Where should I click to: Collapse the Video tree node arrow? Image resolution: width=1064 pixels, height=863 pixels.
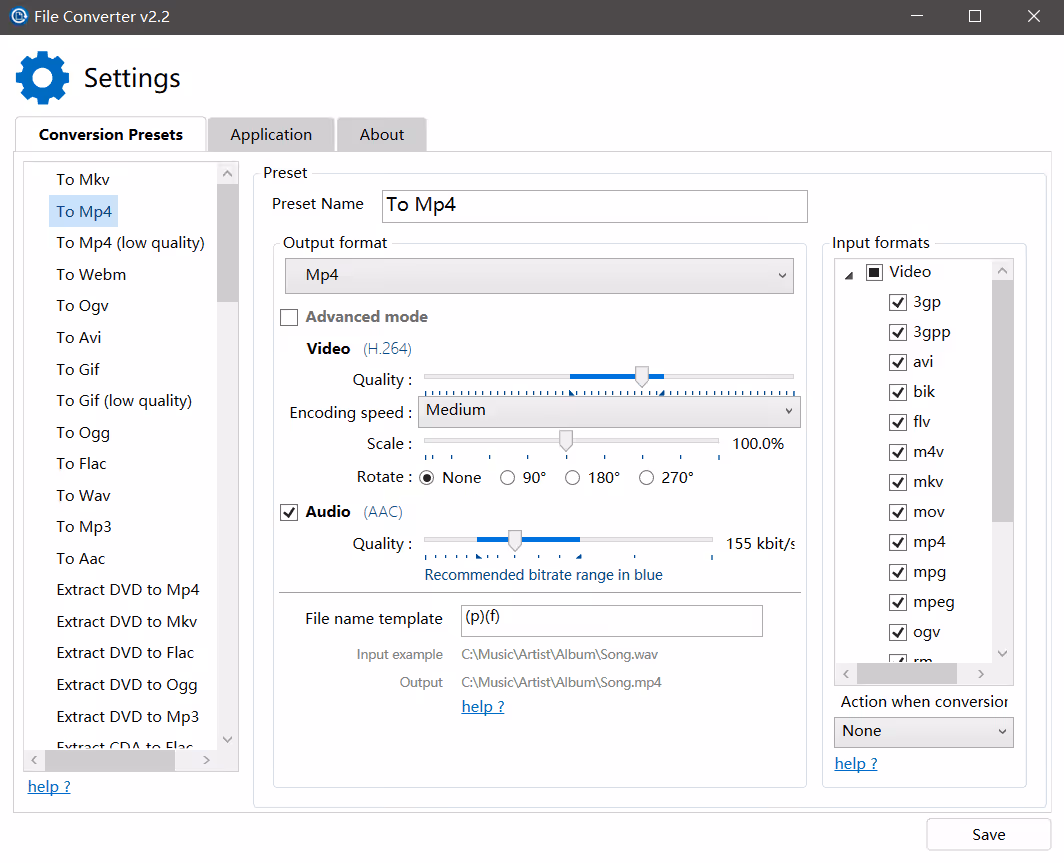tap(849, 273)
